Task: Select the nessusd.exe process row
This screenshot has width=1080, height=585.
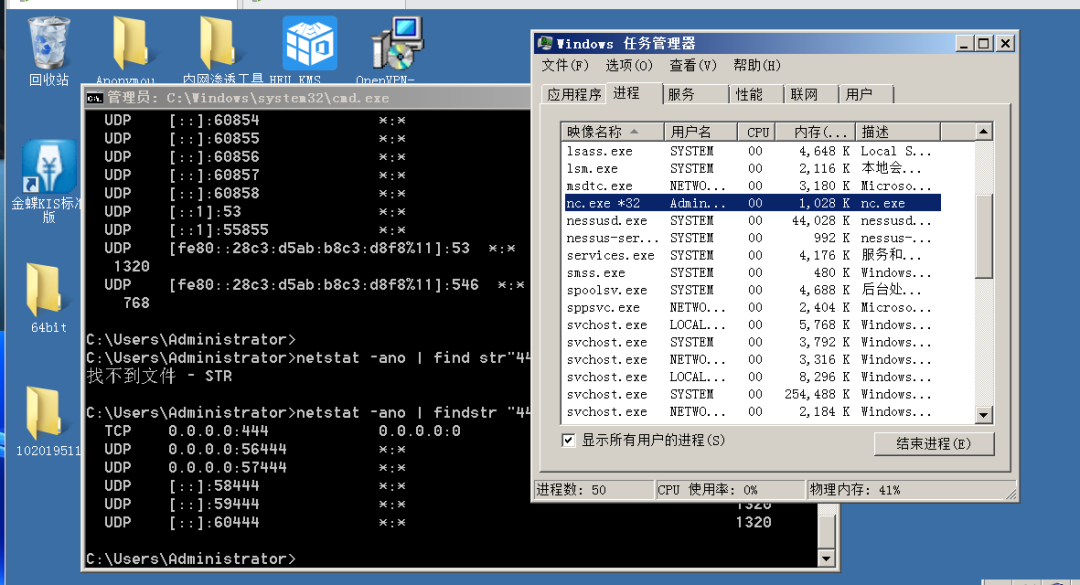Action: coord(752,220)
